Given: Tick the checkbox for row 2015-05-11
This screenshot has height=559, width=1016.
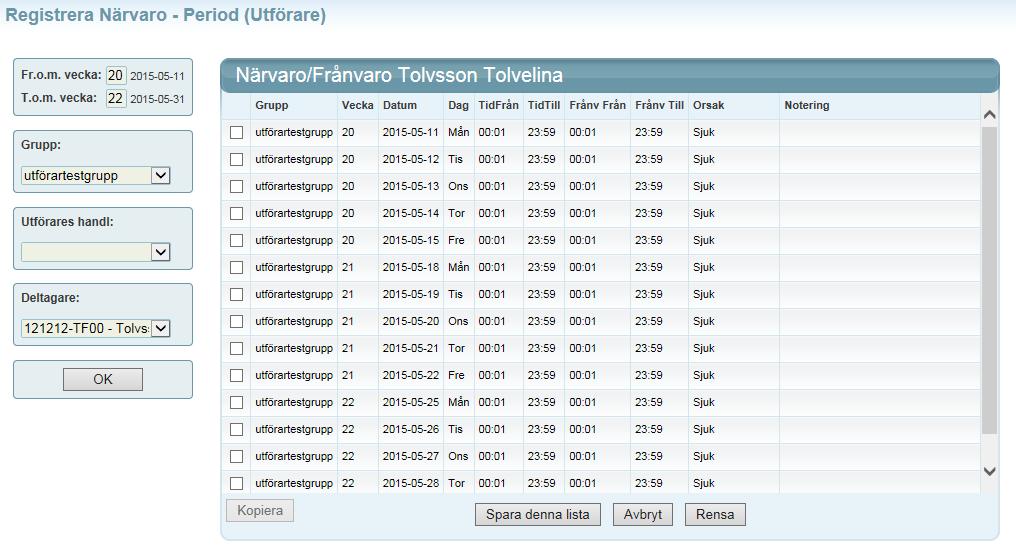Looking at the screenshot, I should [x=237, y=133].
